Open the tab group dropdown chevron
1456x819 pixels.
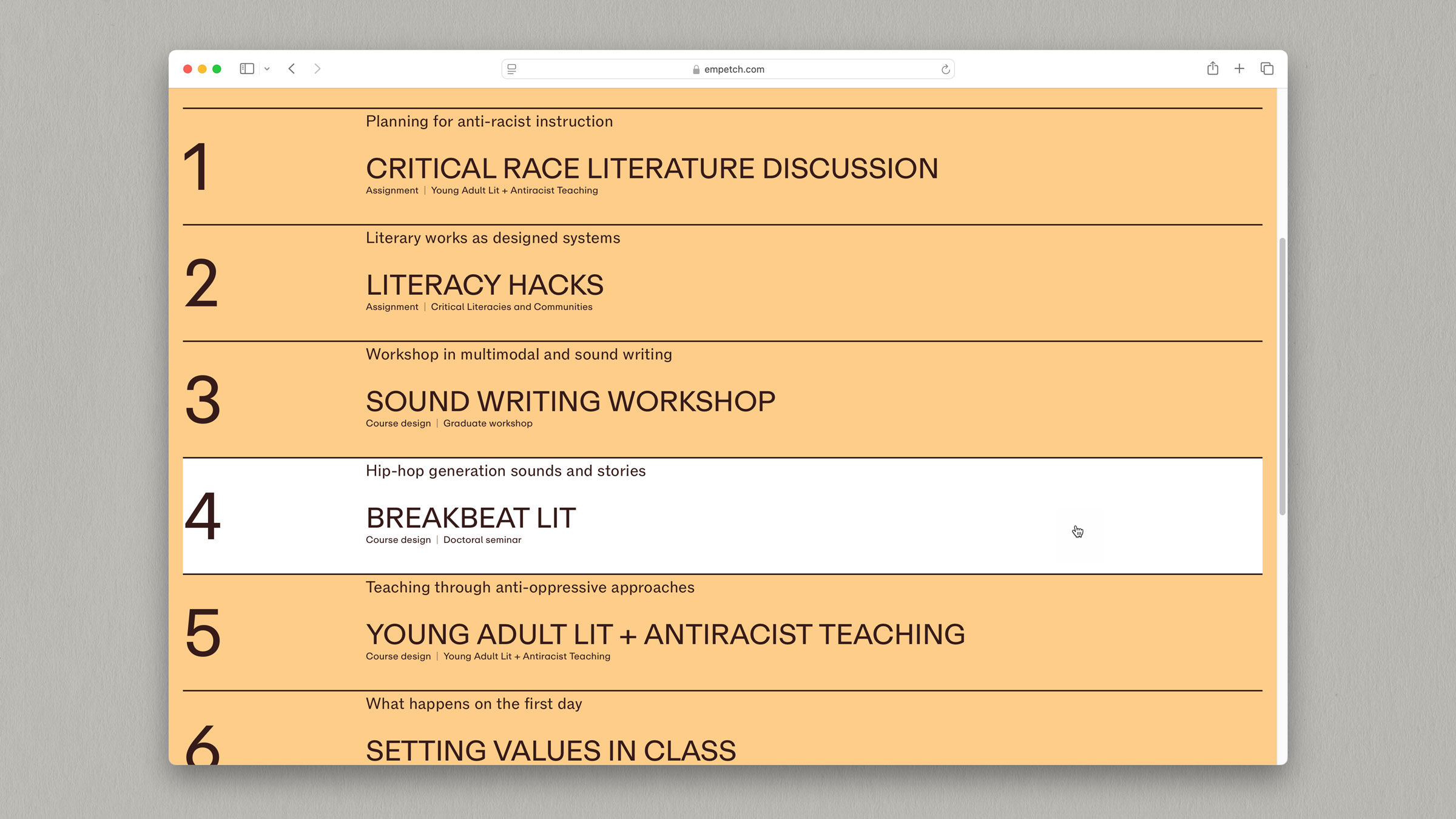click(267, 69)
